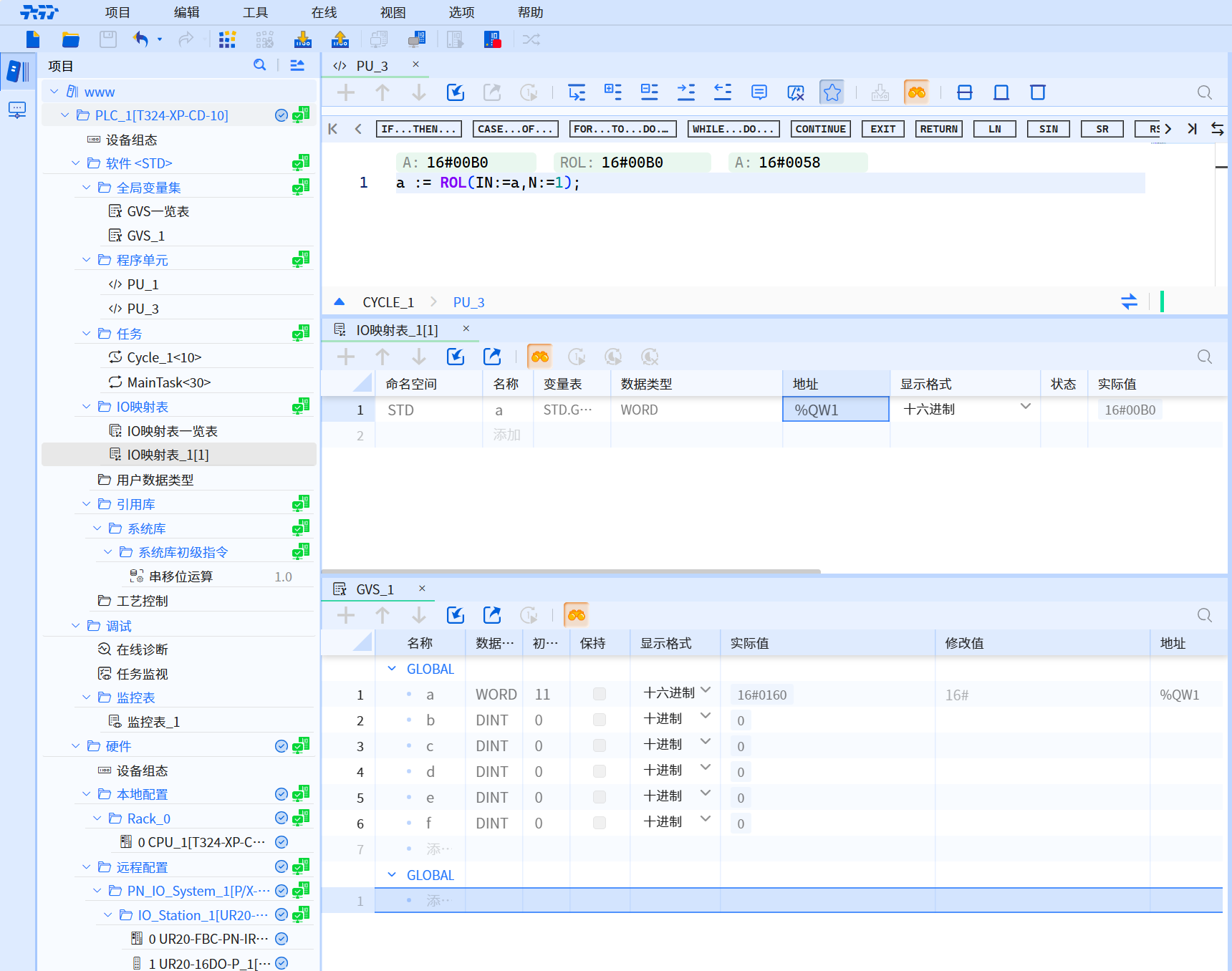
Task: Enable the retain checkbox for variable f
Action: point(600,823)
